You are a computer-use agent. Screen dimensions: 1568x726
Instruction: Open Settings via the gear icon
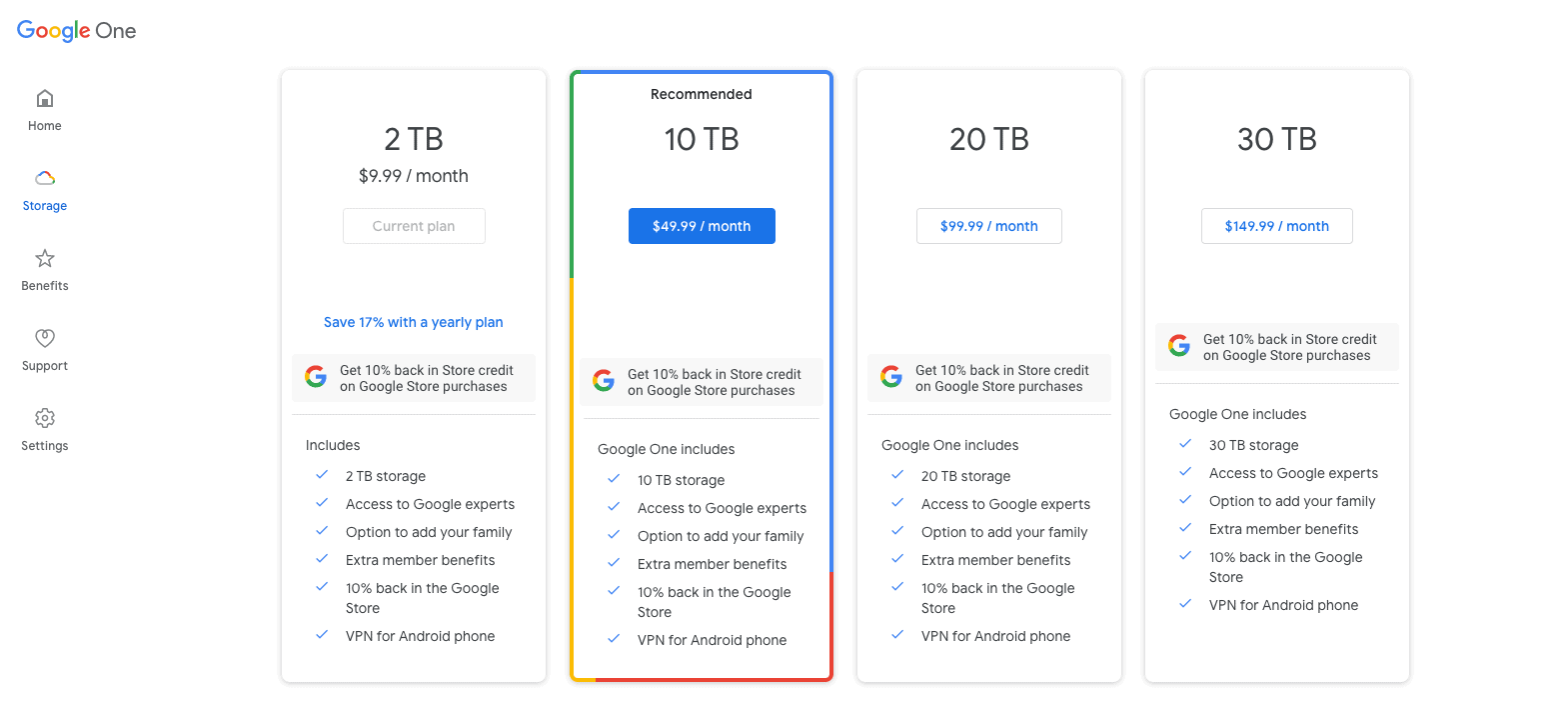[45, 418]
